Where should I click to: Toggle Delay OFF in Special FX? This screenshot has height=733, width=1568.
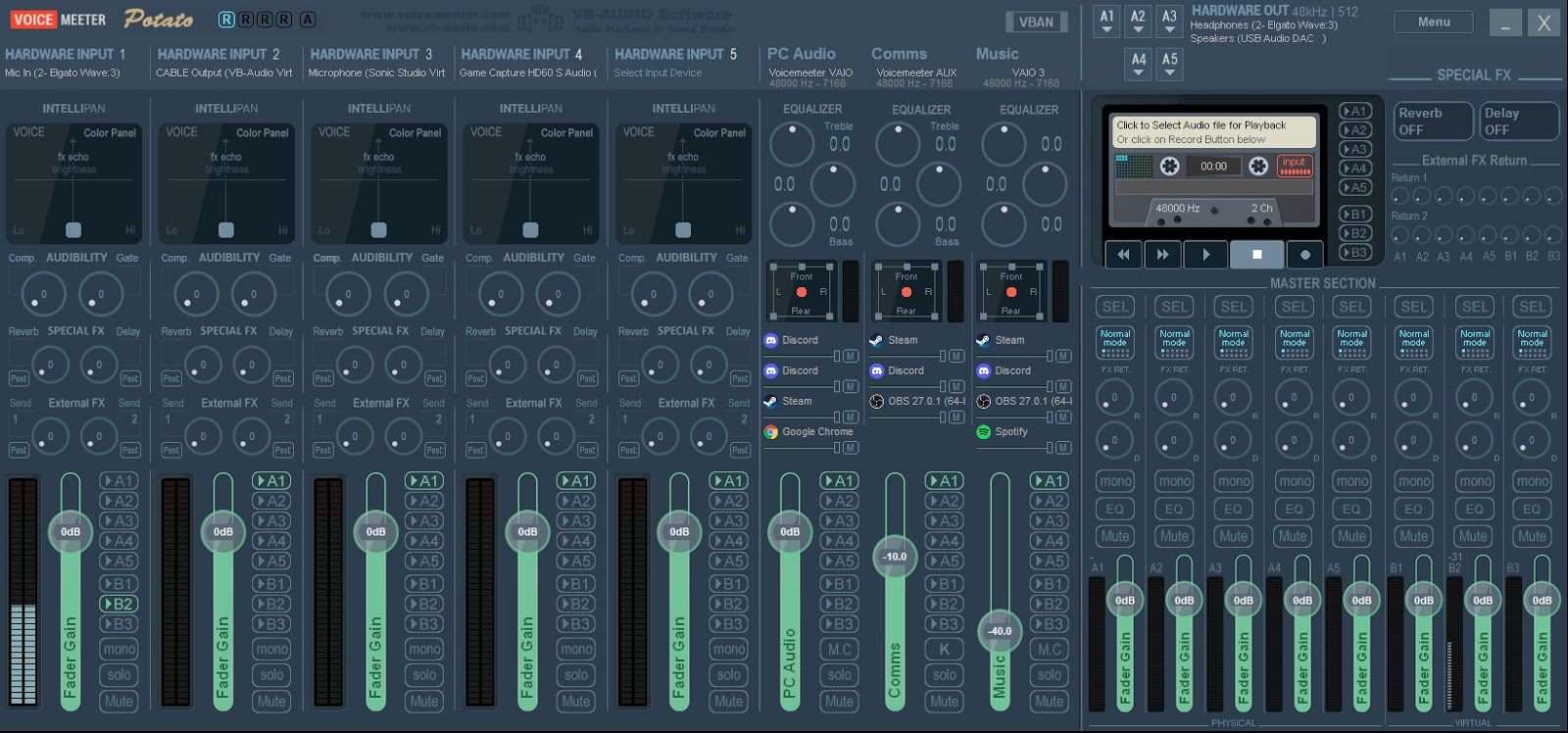1519,121
